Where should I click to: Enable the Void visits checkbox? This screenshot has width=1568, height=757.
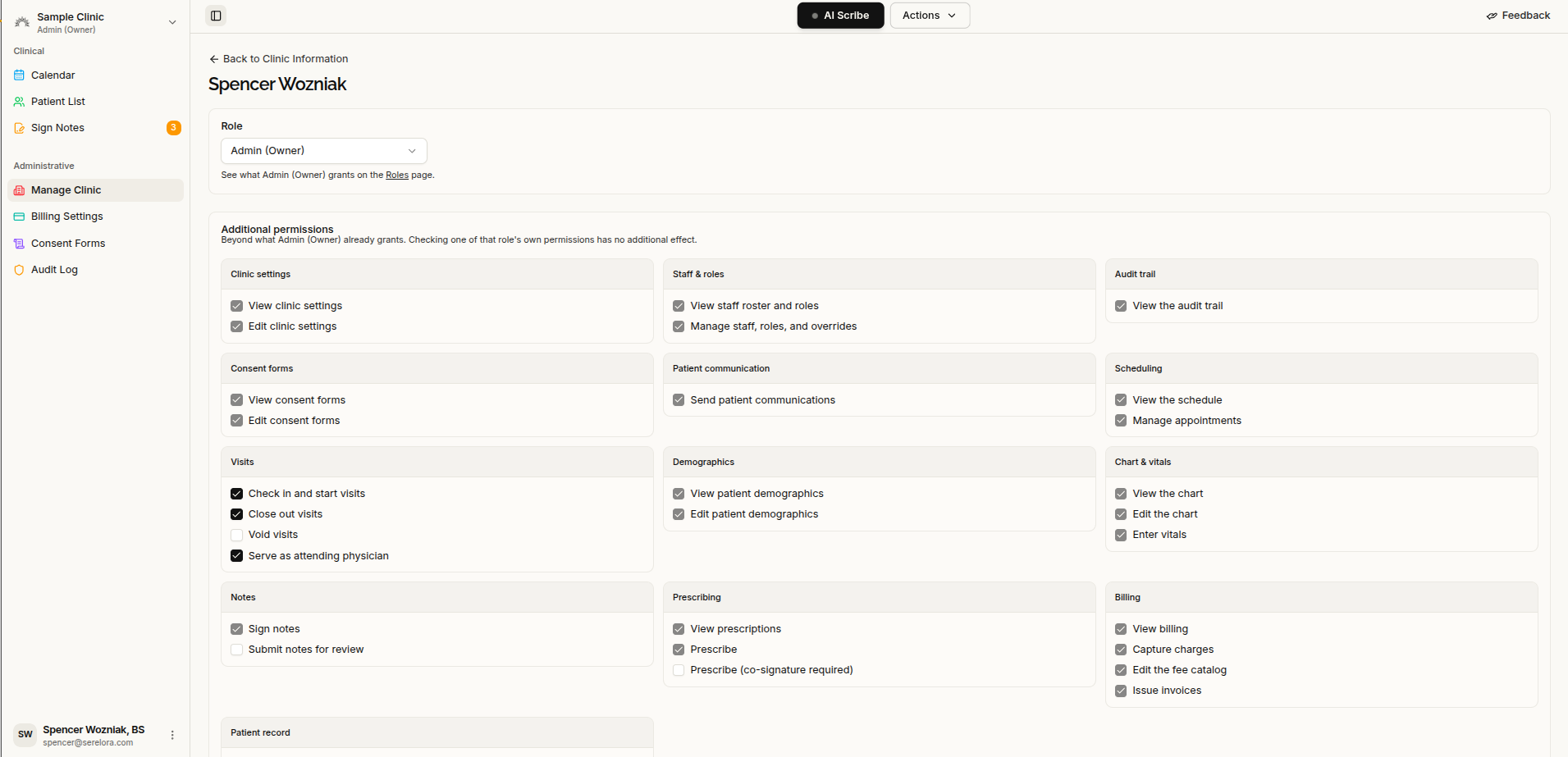[236, 535]
